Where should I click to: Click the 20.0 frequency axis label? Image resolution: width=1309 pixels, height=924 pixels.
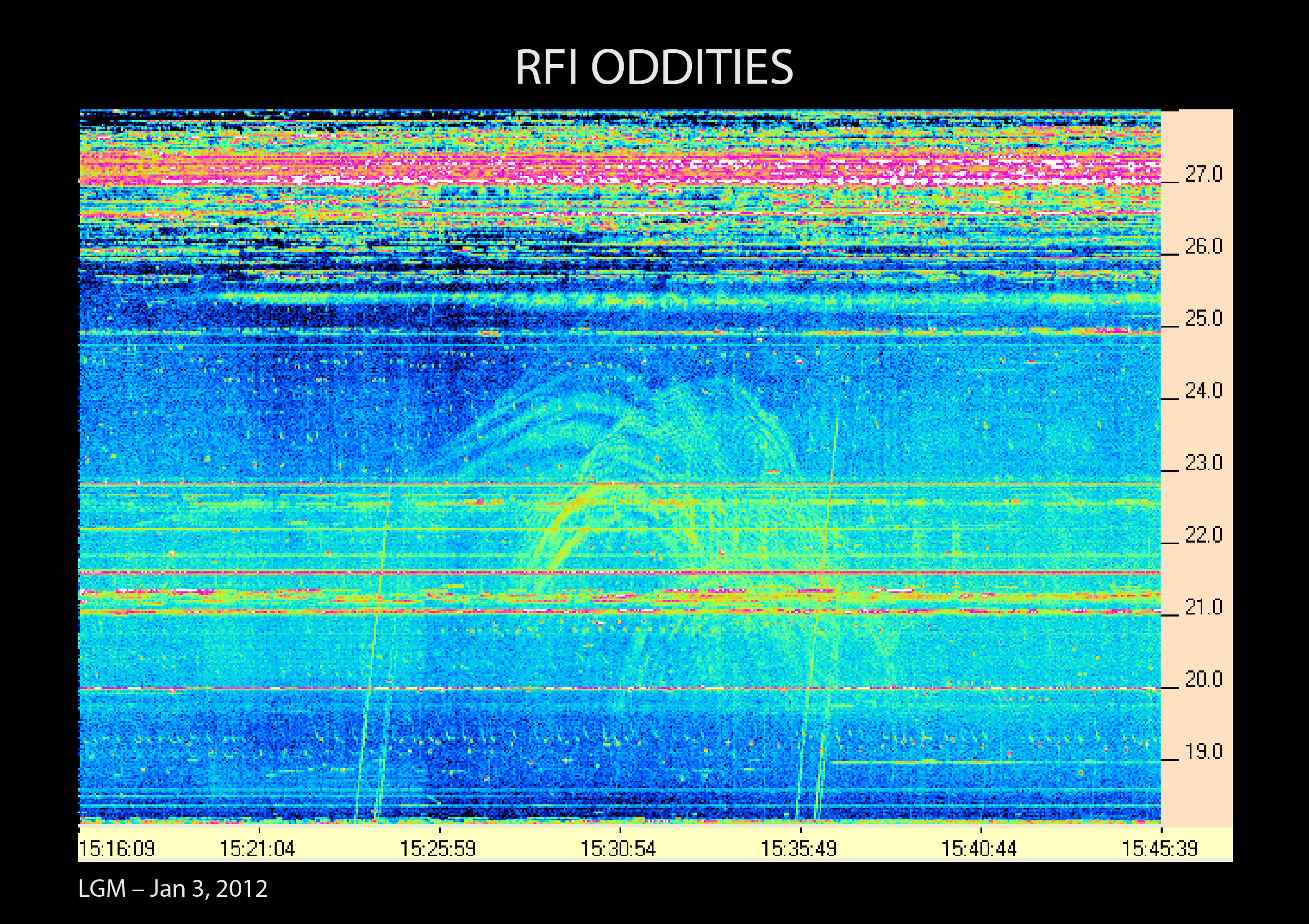click(1204, 680)
